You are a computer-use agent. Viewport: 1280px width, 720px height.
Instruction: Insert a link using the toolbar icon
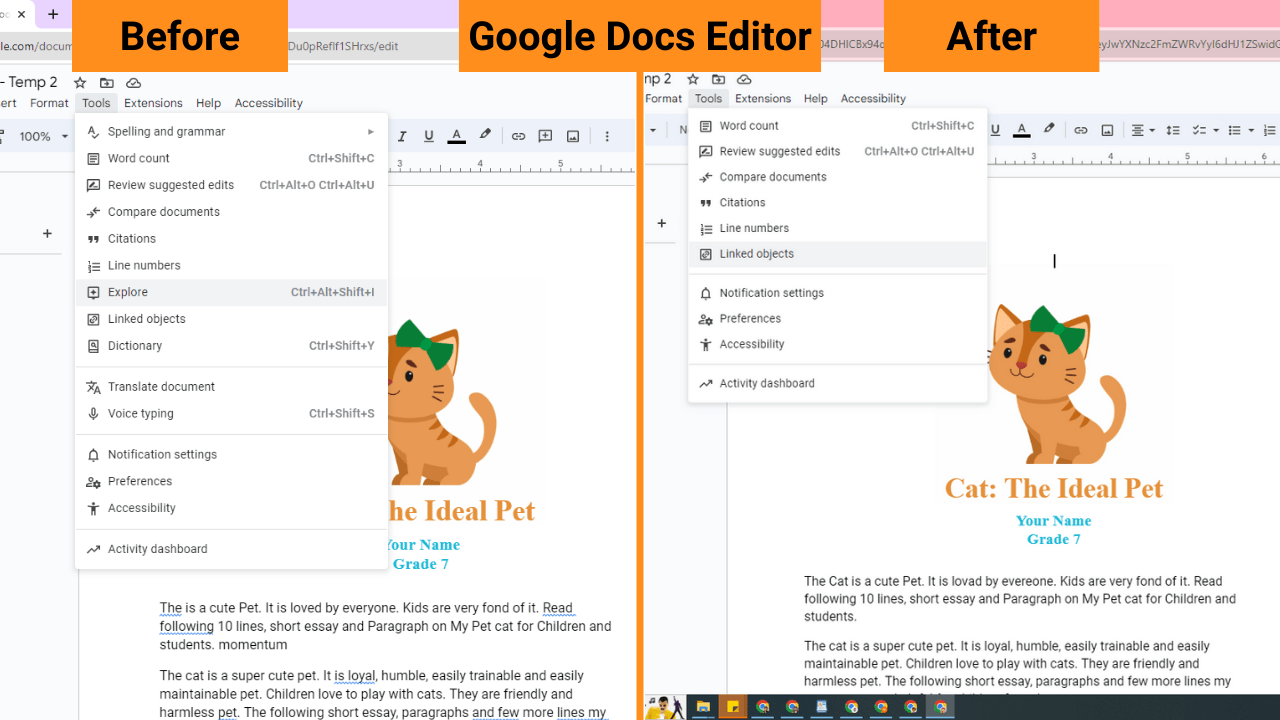point(519,135)
